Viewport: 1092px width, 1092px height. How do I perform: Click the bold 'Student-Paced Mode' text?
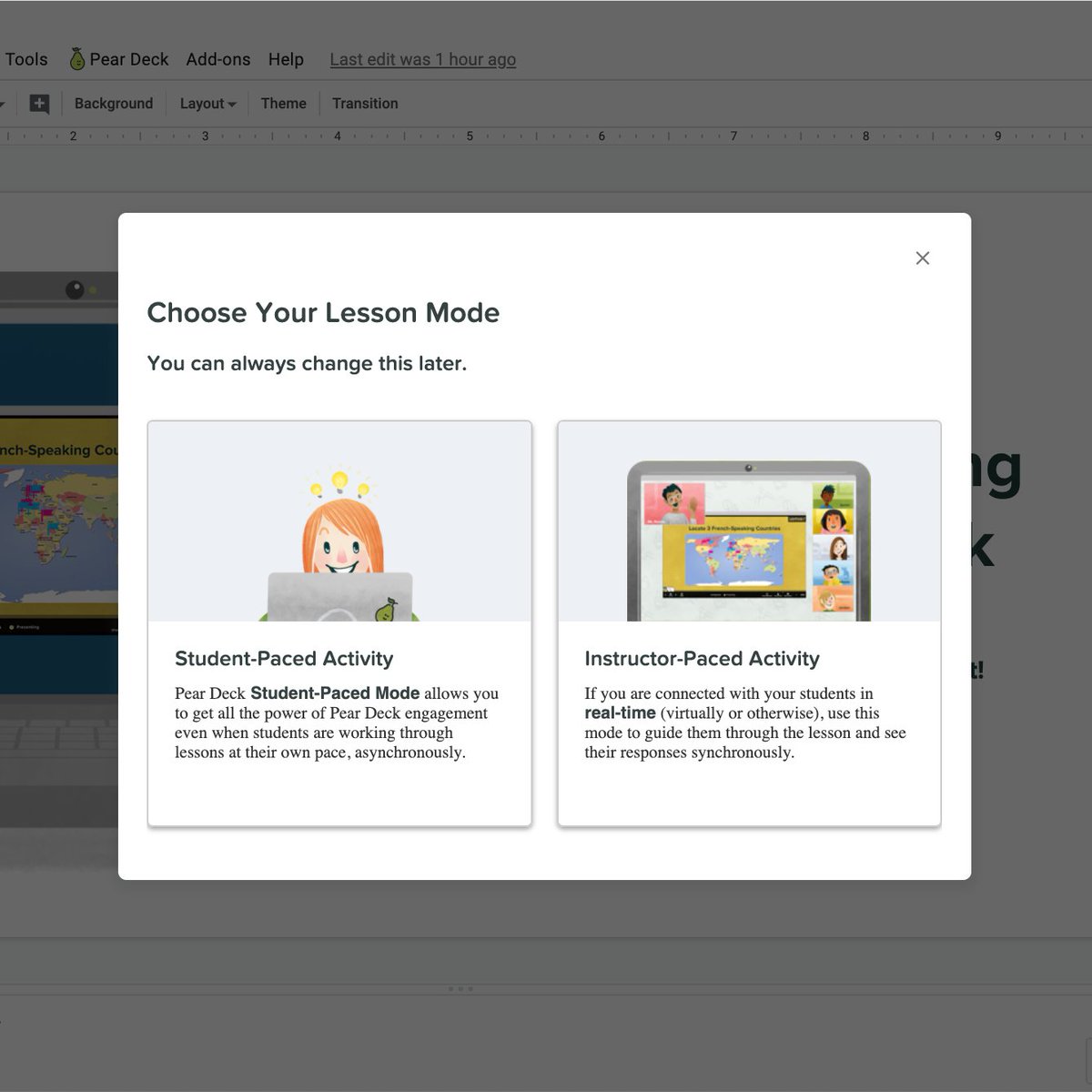[335, 693]
